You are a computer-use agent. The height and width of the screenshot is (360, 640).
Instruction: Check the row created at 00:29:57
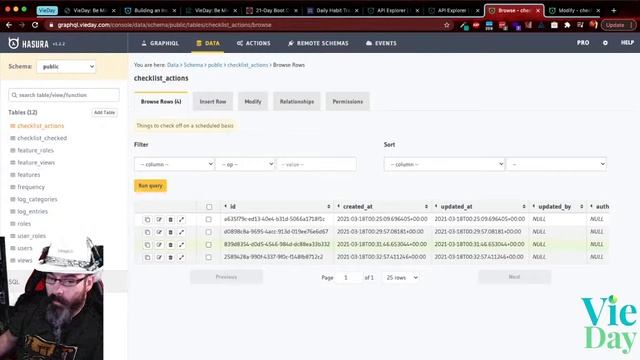coord(209,232)
